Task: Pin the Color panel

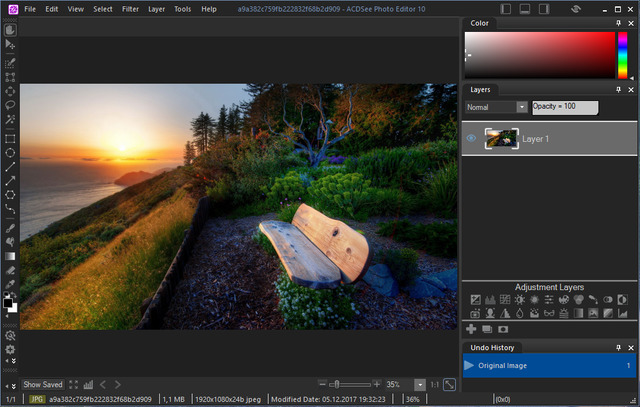Action: click(618, 23)
